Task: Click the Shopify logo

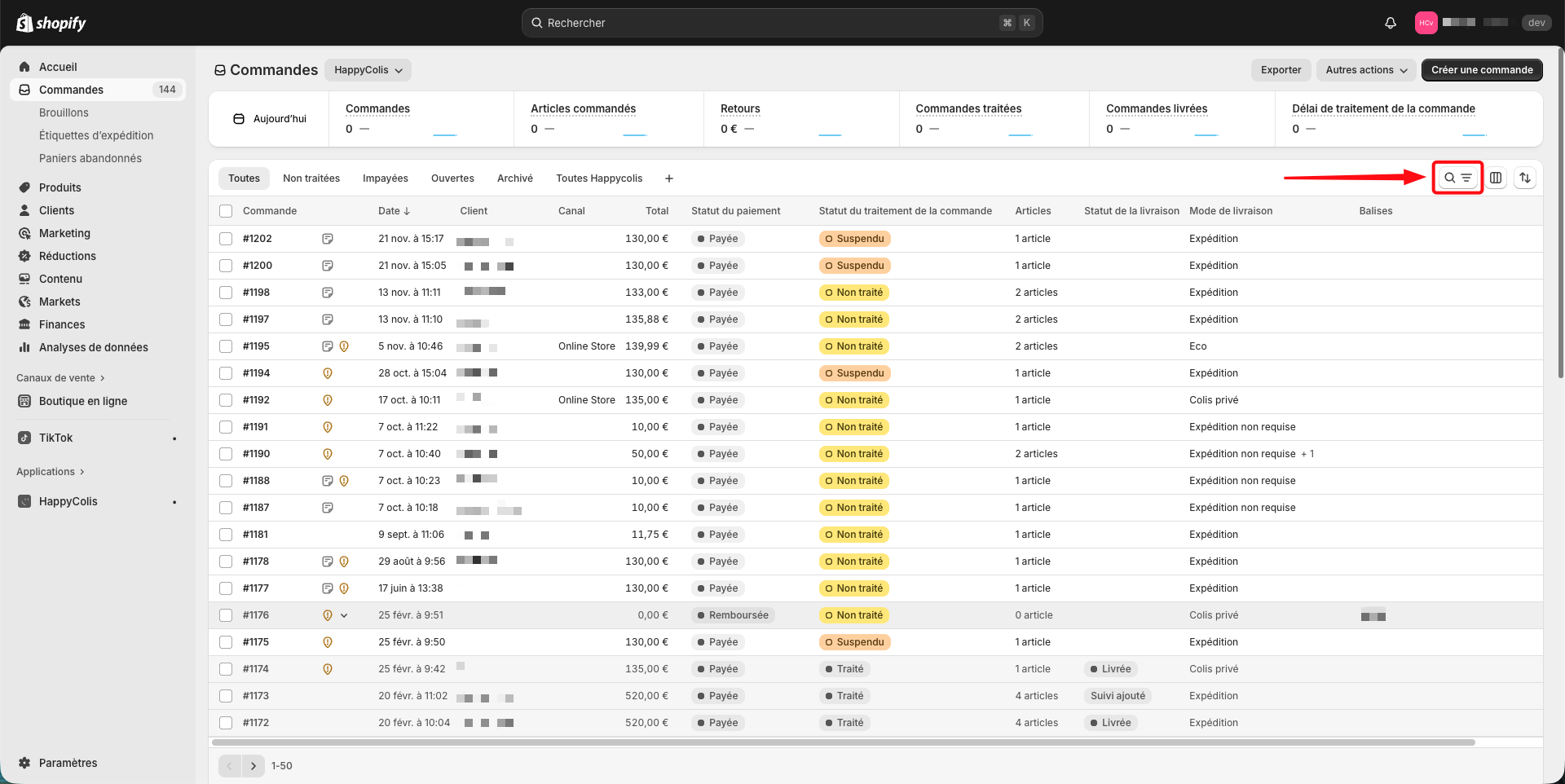Action: tap(51, 23)
